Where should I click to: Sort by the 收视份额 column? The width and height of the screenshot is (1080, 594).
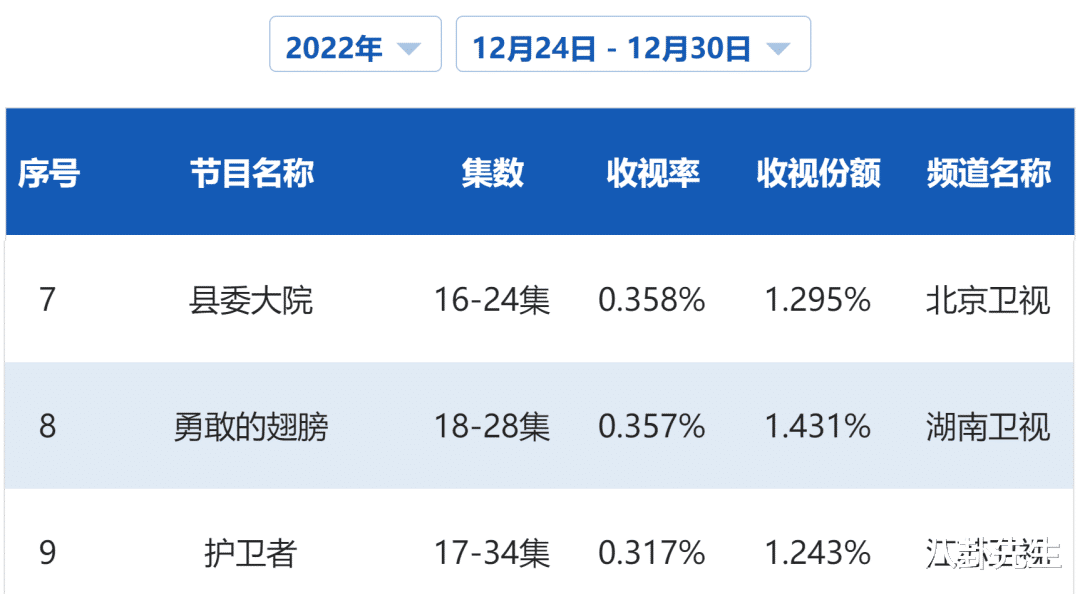[x=817, y=173]
